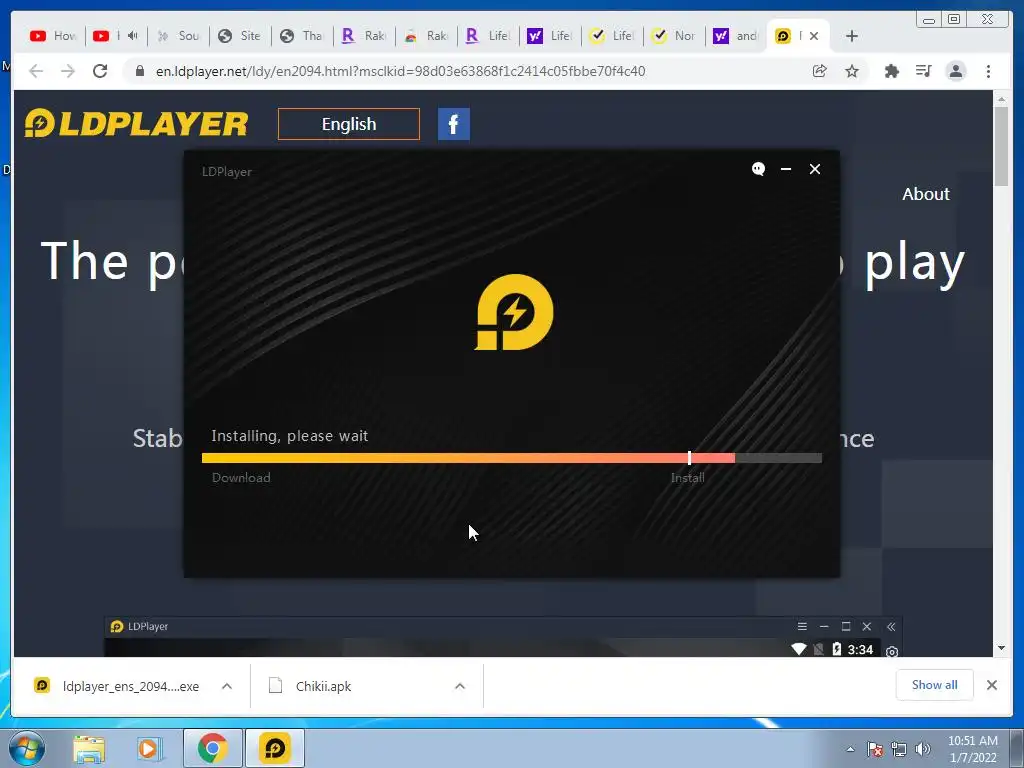Open Chrome extensions puzzle icon
The image size is (1024, 768).
click(x=891, y=71)
